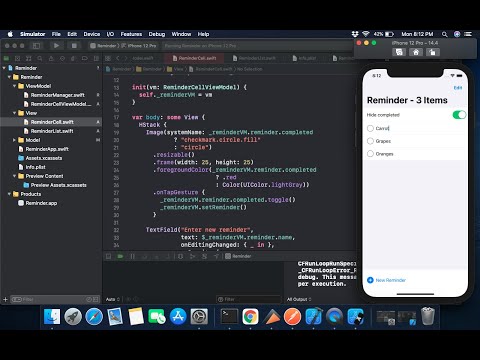
Task: Collapse the ViewModel folder
Action: click(x=15, y=86)
